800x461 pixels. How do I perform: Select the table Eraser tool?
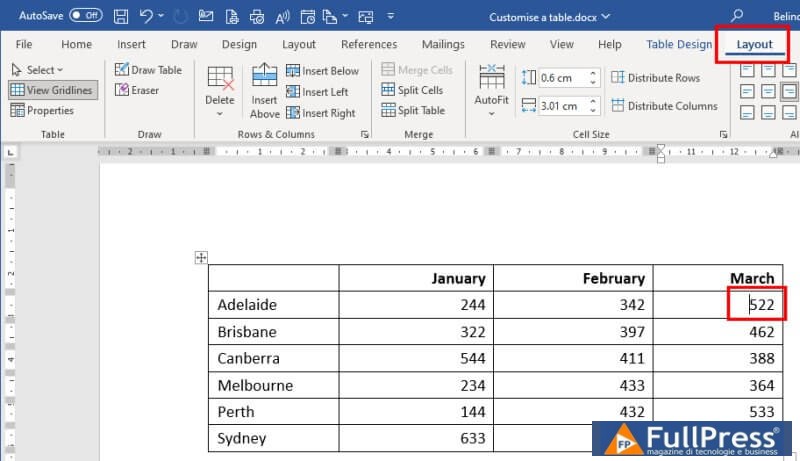coord(137,90)
